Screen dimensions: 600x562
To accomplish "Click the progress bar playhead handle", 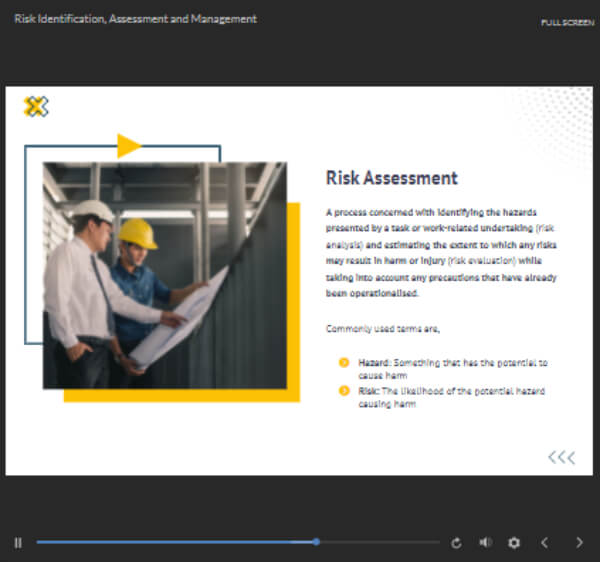I will [316, 542].
